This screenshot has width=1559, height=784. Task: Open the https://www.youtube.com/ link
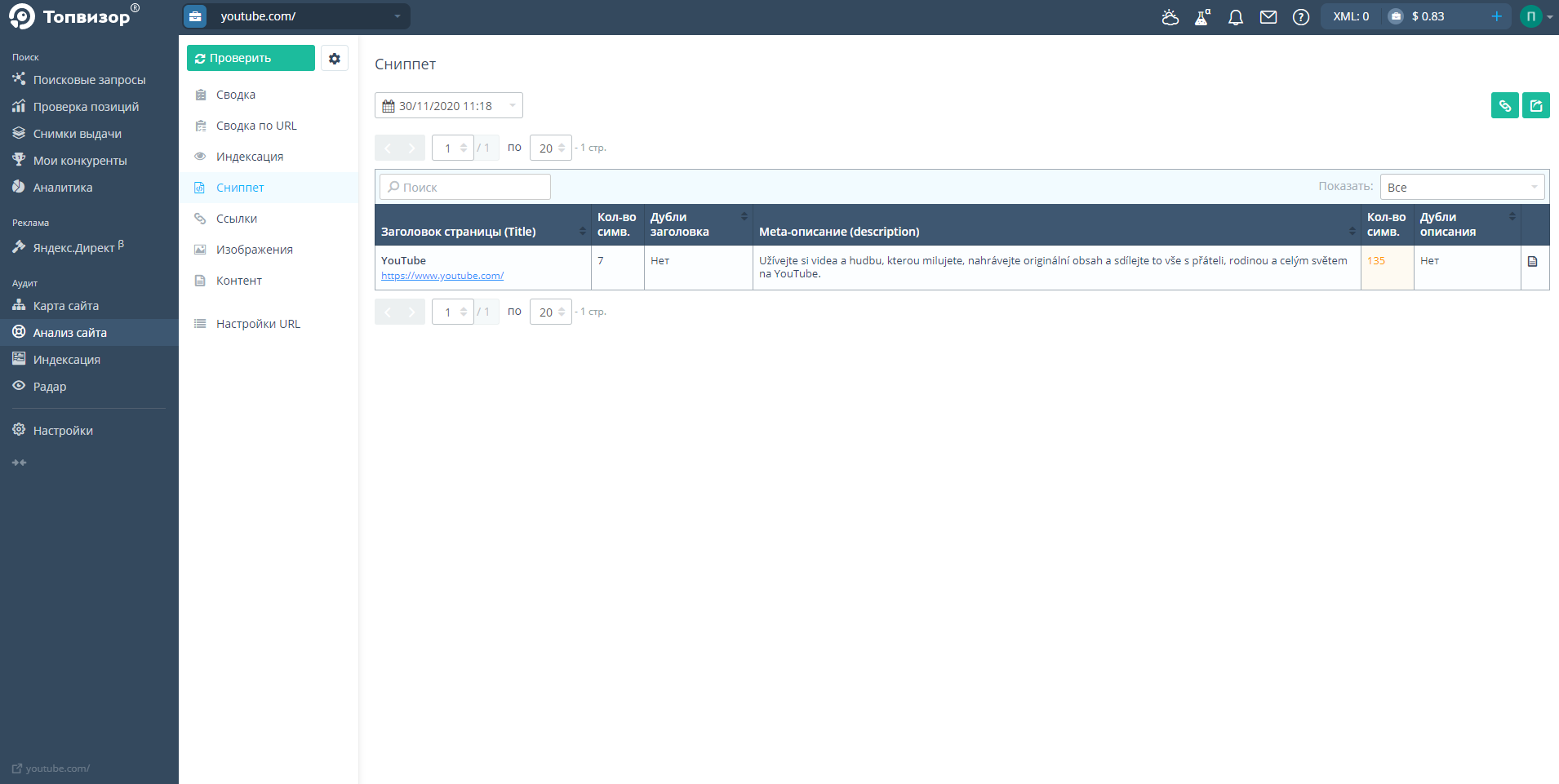click(442, 276)
